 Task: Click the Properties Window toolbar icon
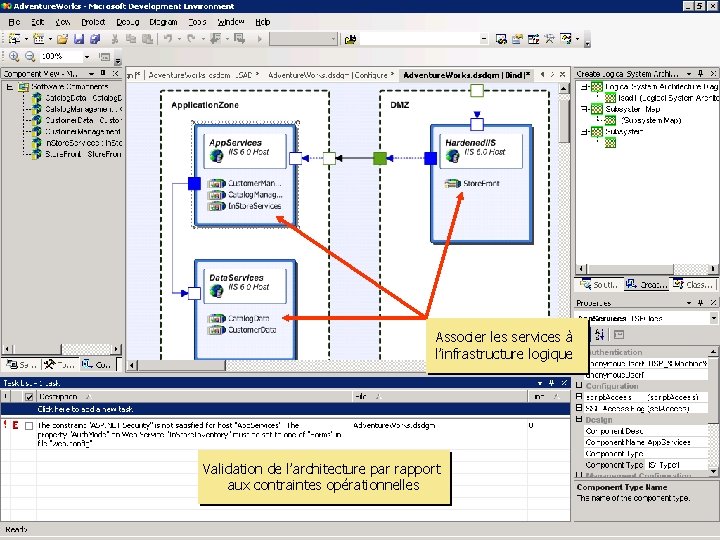tap(518, 39)
